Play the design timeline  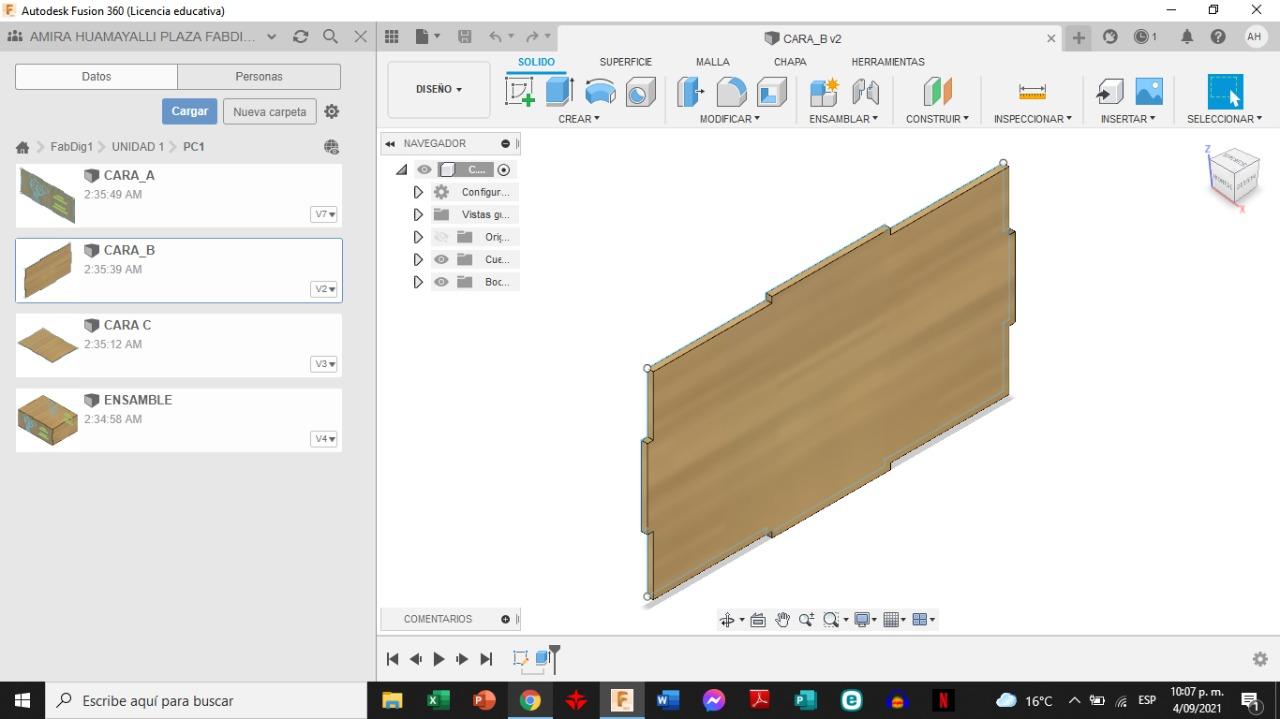coord(438,659)
